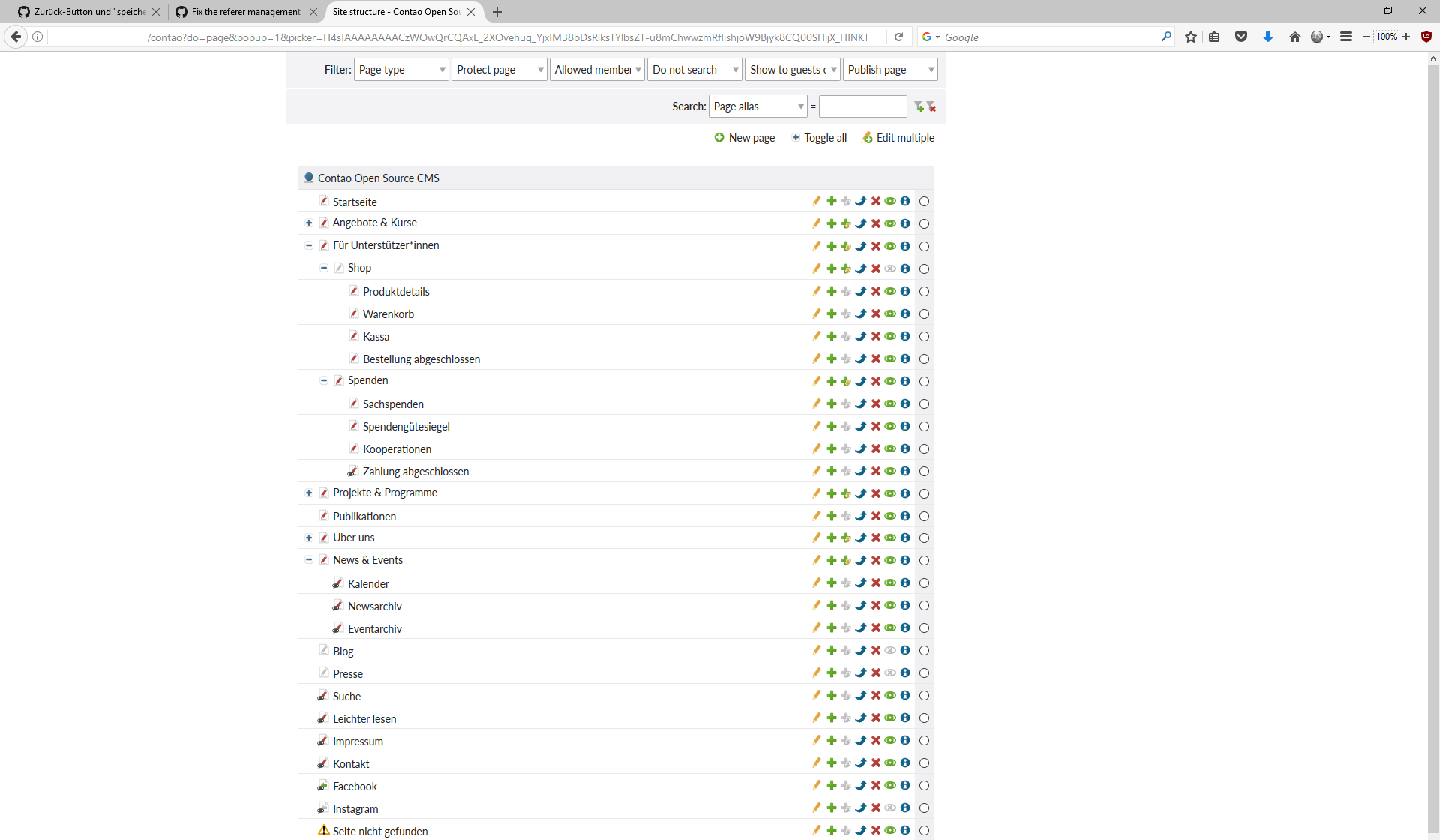1440x840 pixels.
Task: Select the Impressum page radio button
Action: [924, 741]
